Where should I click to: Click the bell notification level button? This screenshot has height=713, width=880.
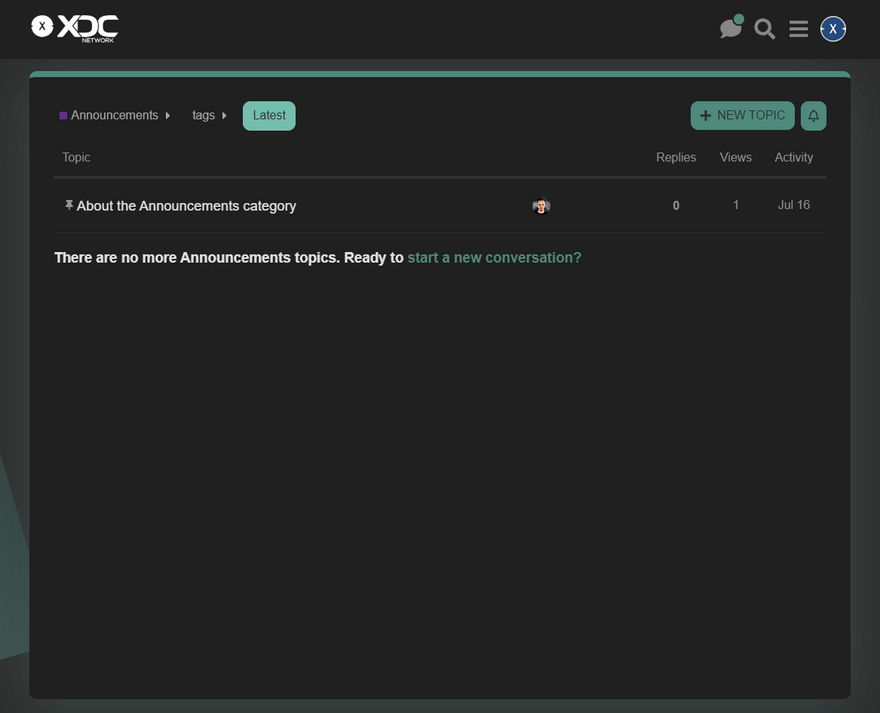[x=813, y=116]
